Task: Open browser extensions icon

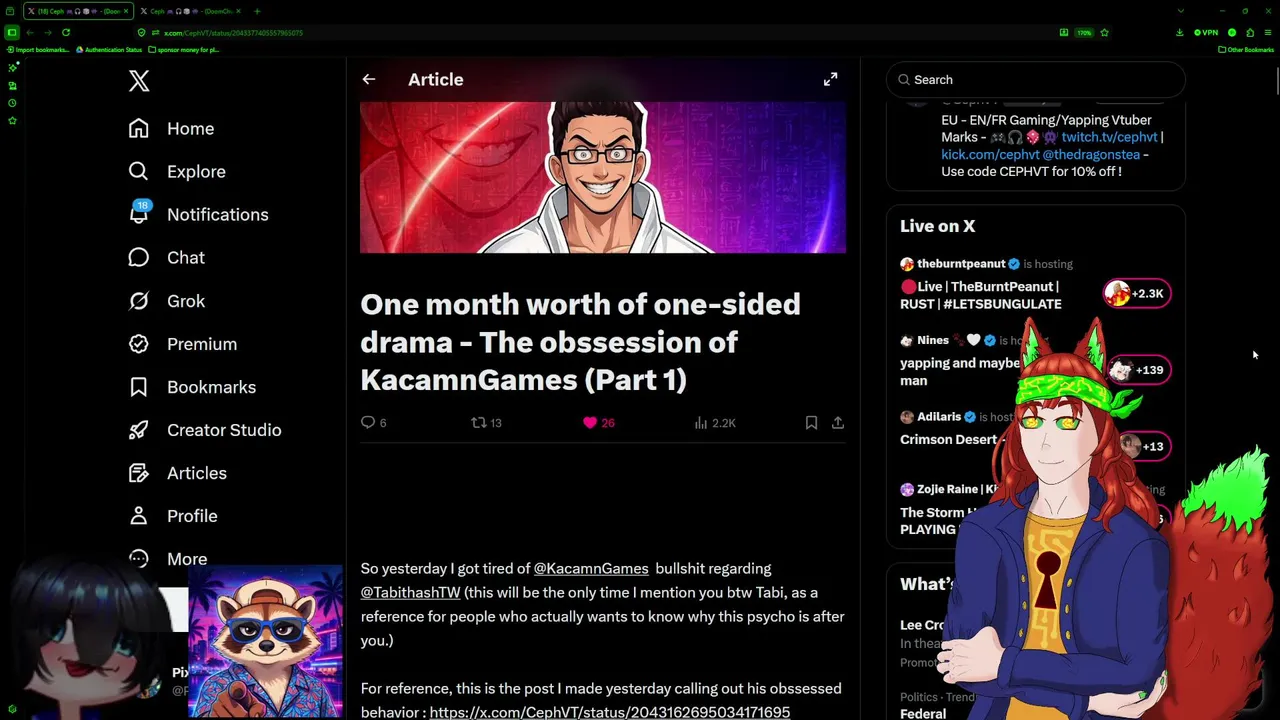Action: coord(1250,32)
